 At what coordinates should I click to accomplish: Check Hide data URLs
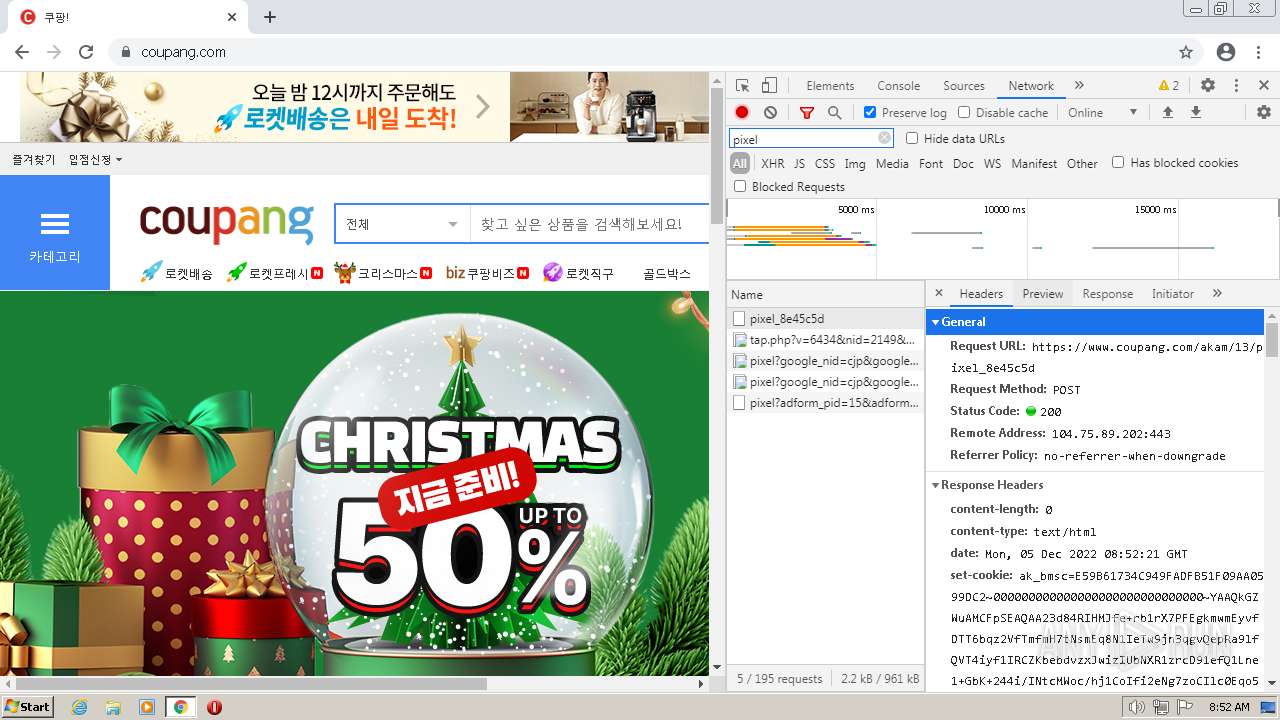click(x=912, y=139)
